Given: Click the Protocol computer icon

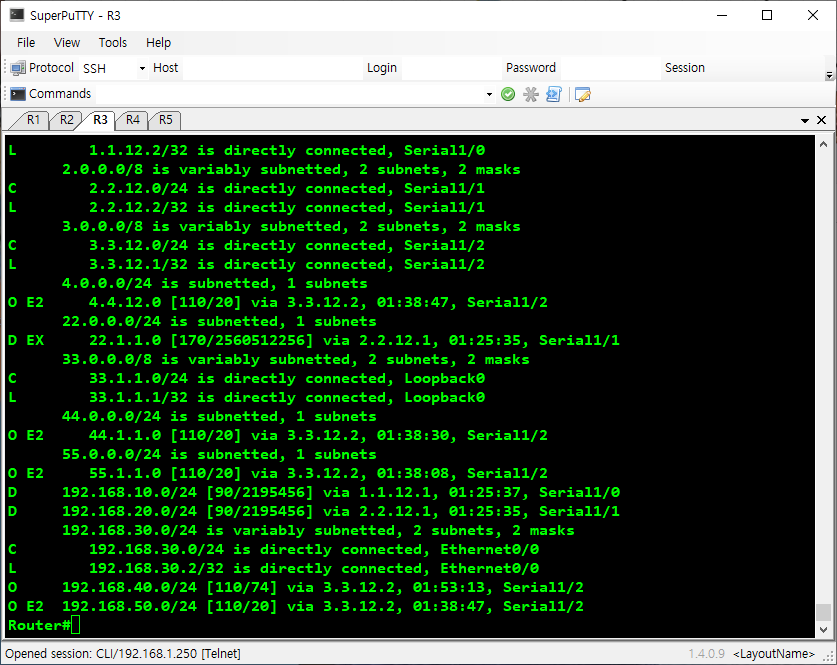Looking at the screenshot, I should coord(18,68).
